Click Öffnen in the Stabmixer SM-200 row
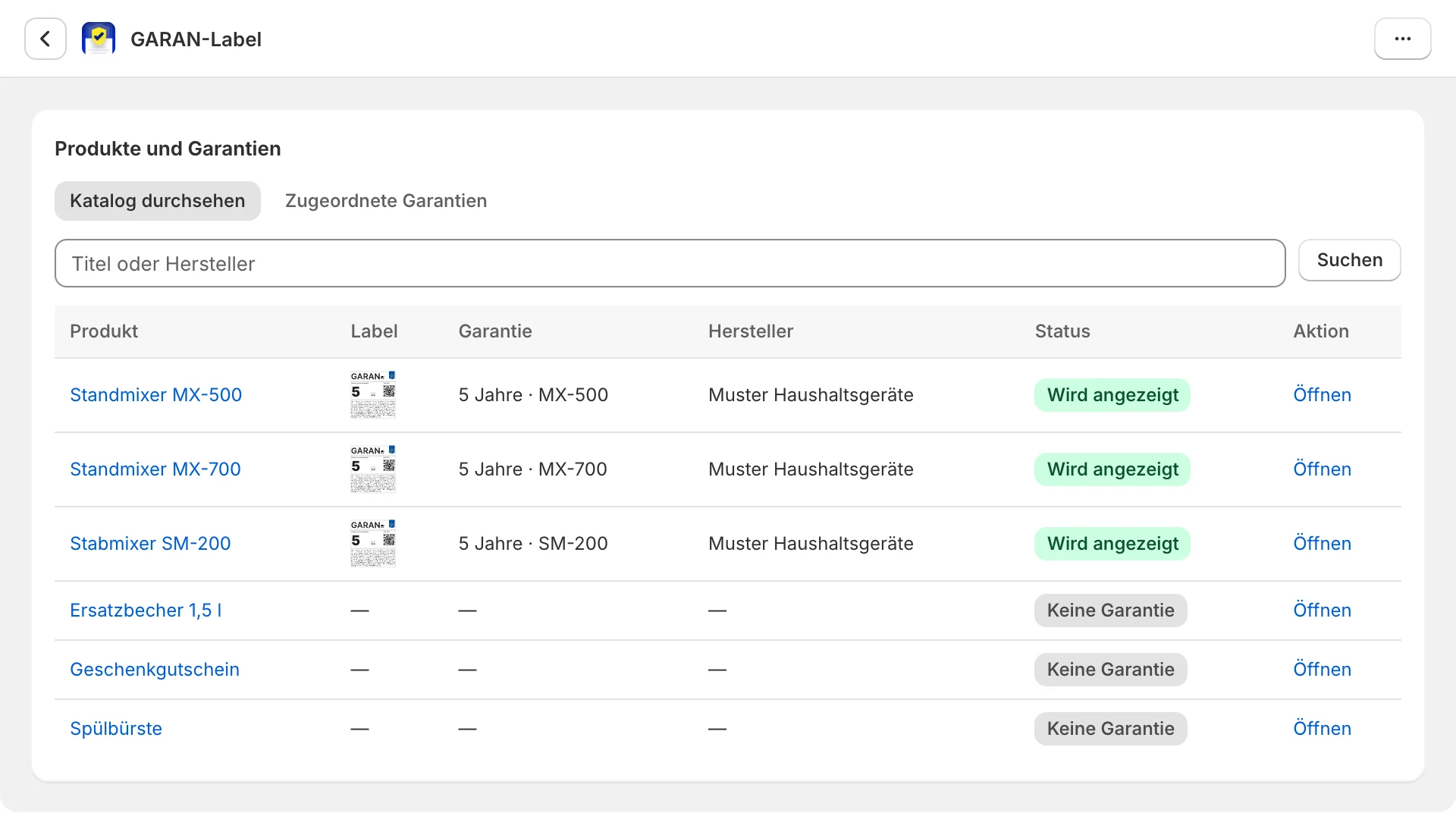1456x813 pixels. click(x=1322, y=543)
